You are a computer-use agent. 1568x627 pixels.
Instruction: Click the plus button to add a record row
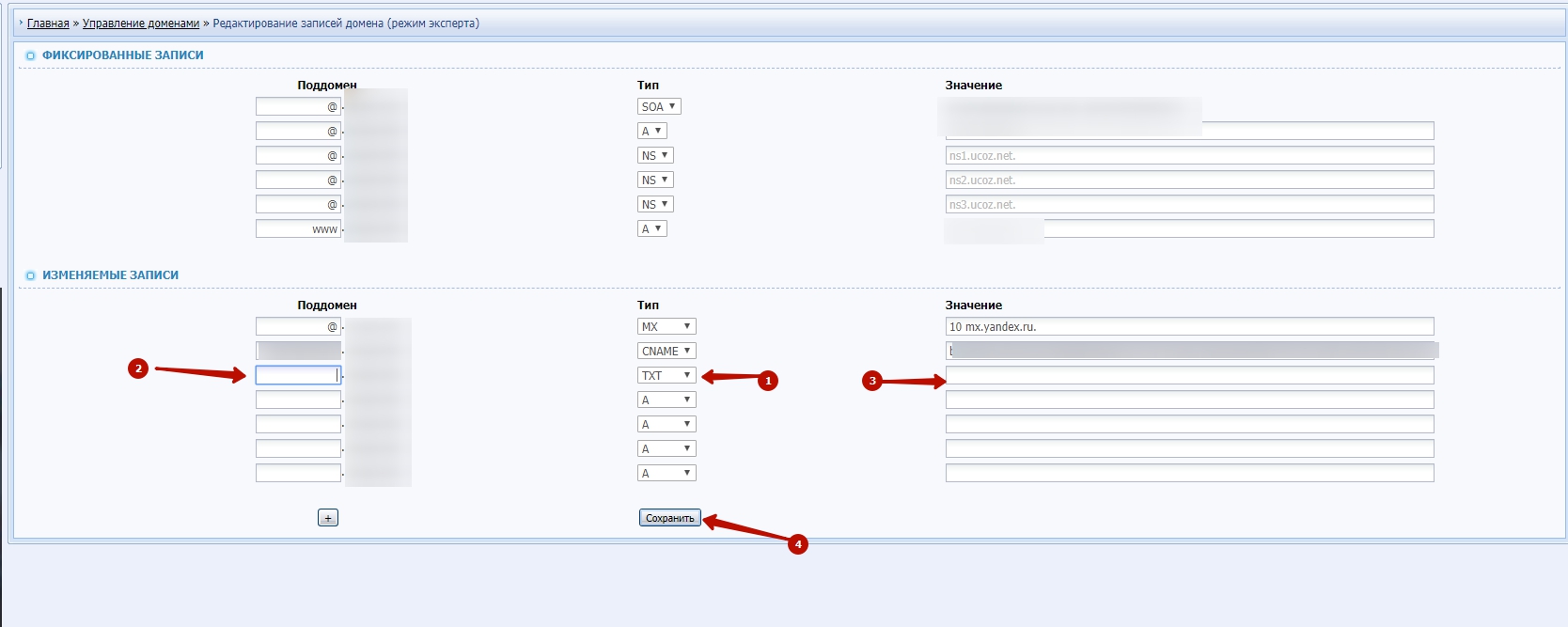click(x=327, y=518)
